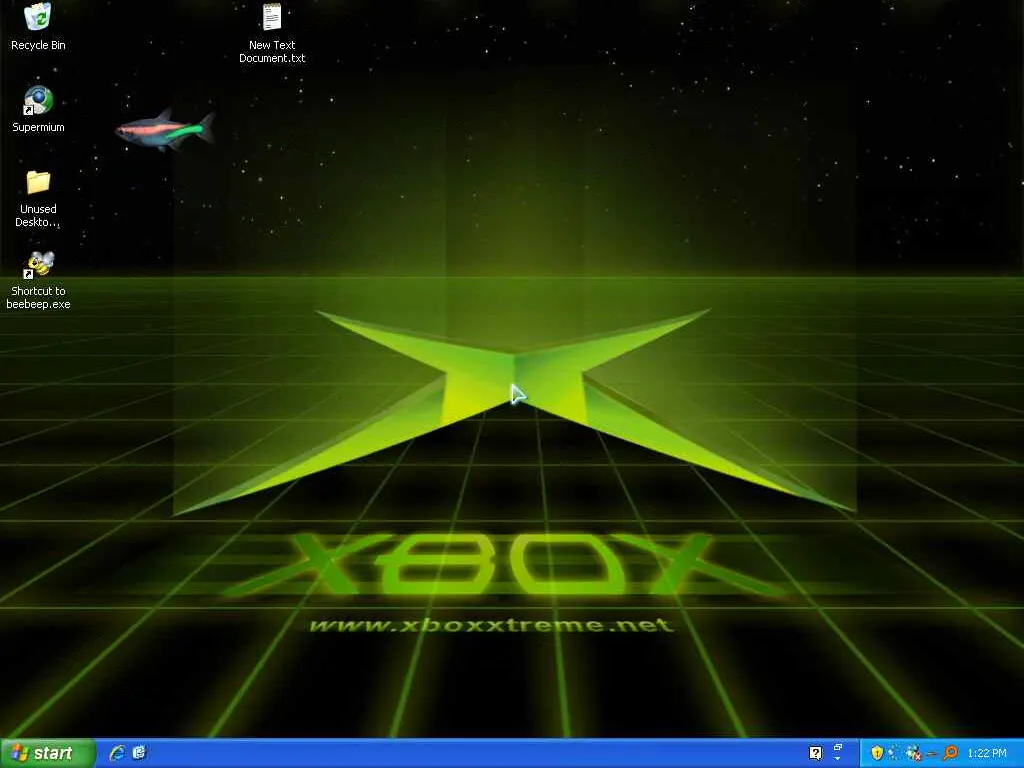Open the language bar options arrow
This screenshot has height=768, width=1024.
[x=838, y=760]
